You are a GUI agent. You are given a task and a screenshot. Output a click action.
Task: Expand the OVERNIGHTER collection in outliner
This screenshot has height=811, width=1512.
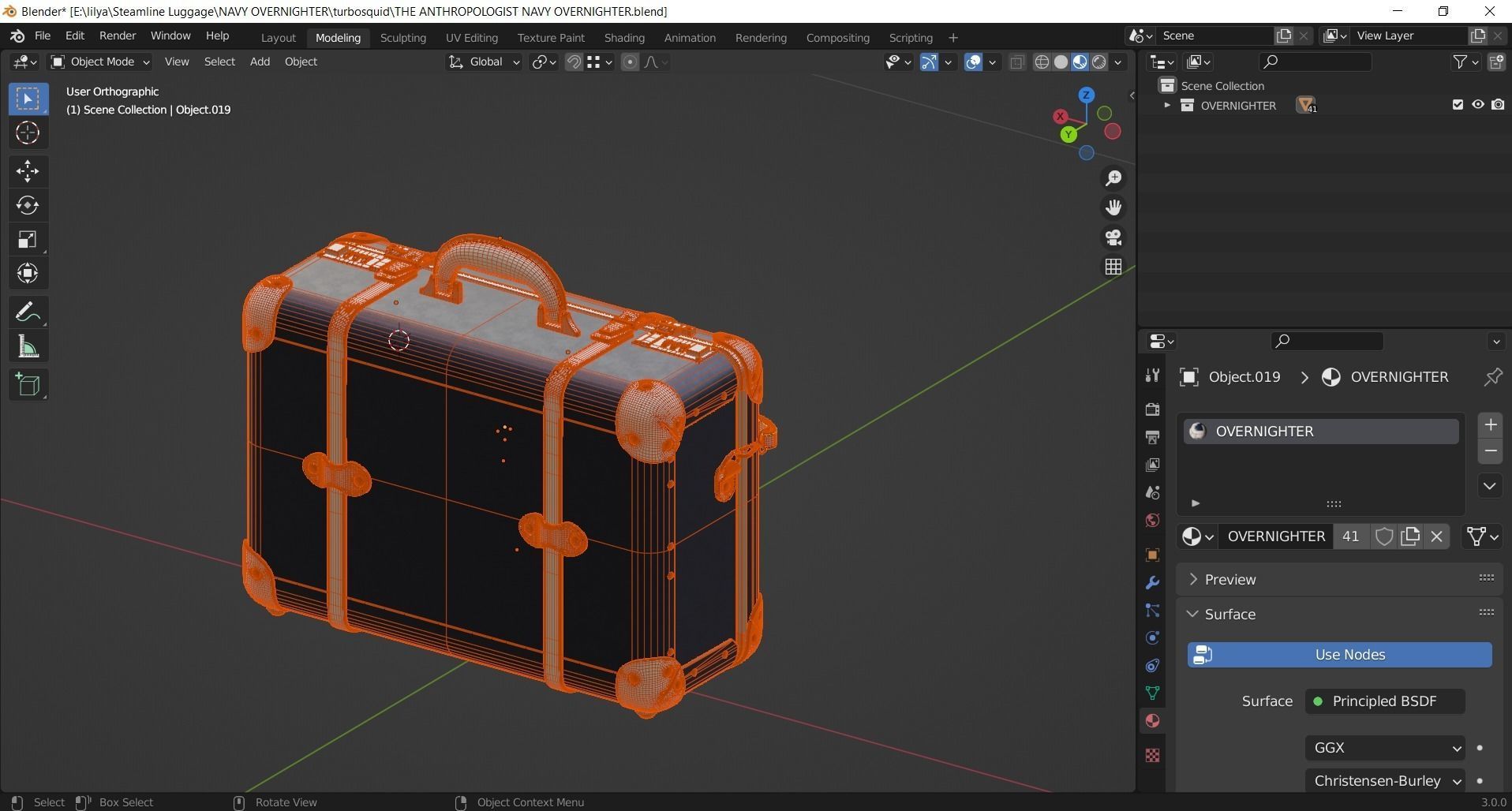pyautogui.click(x=1166, y=105)
